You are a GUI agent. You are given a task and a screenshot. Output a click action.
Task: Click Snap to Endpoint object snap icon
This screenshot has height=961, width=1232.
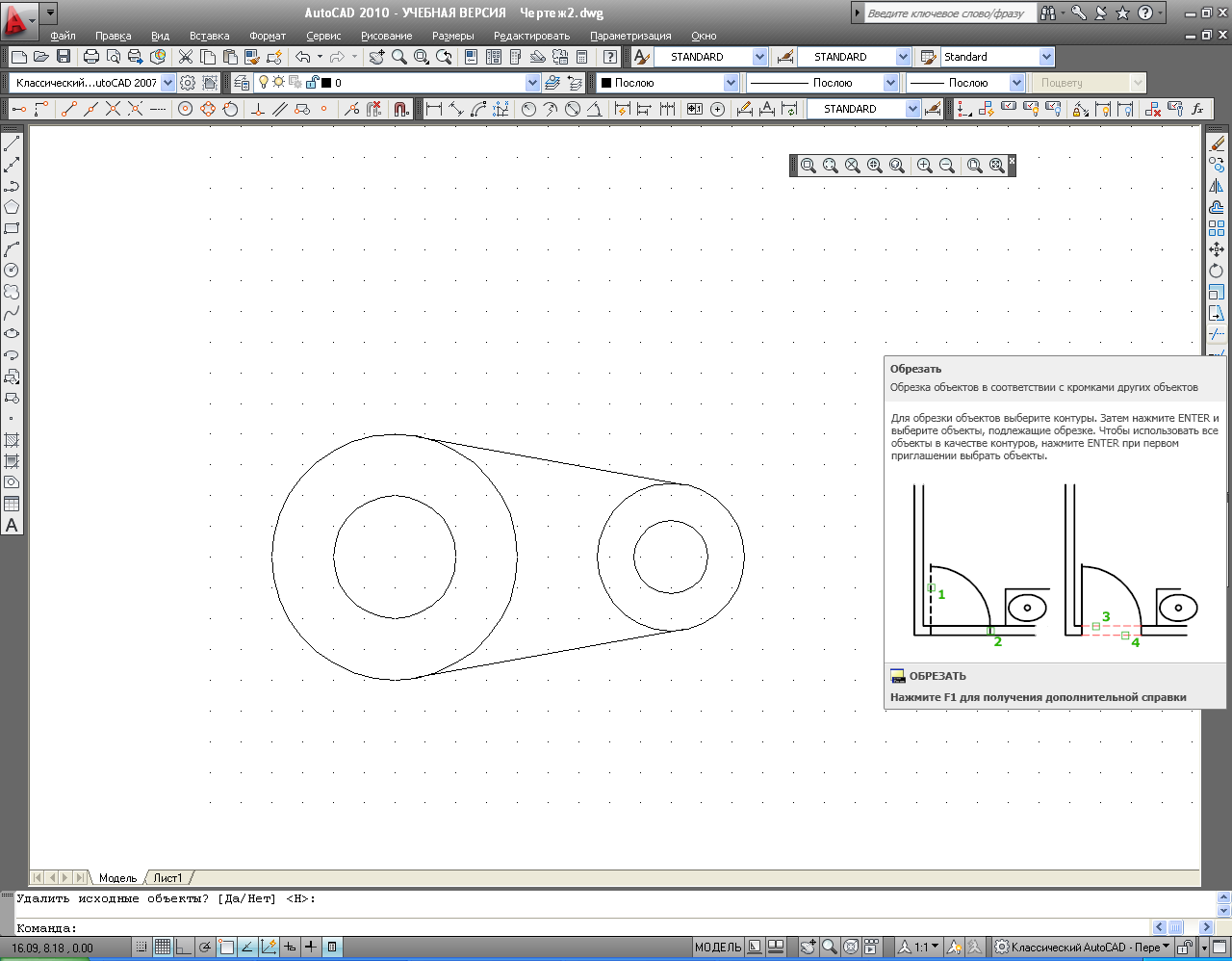tap(68, 109)
